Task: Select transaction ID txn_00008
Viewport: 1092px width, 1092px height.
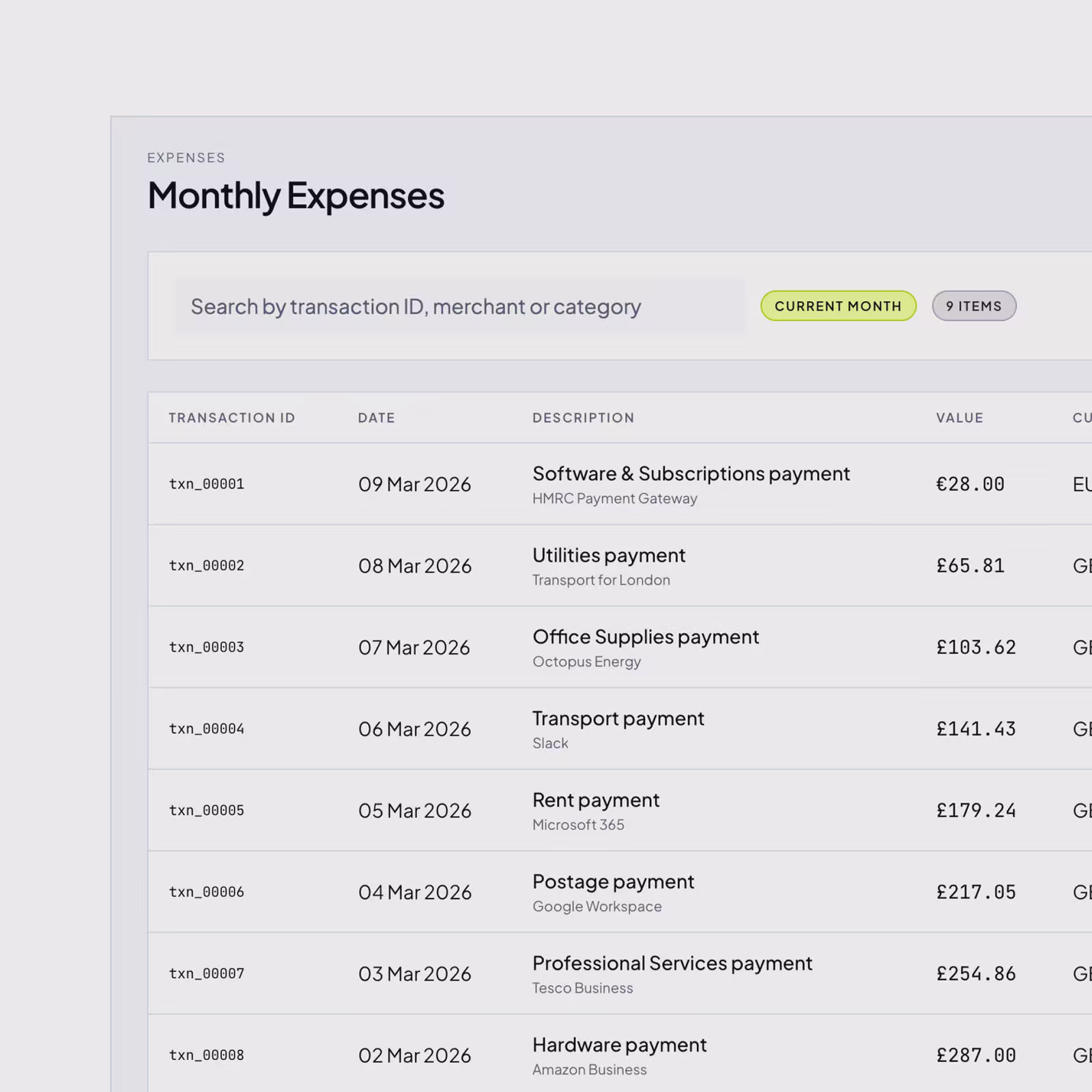Action: click(207, 1055)
